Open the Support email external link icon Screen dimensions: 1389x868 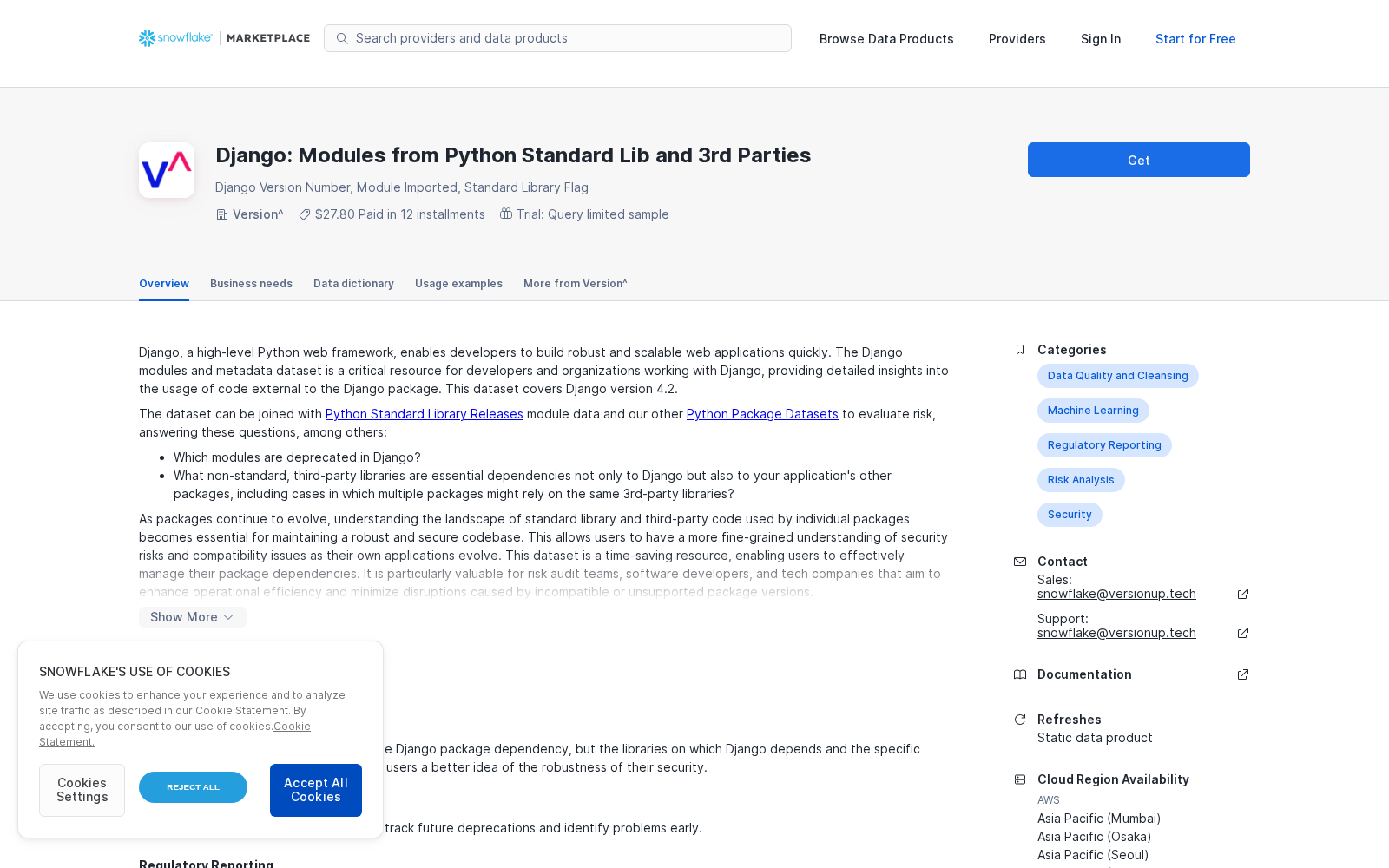click(x=1243, y=633)
